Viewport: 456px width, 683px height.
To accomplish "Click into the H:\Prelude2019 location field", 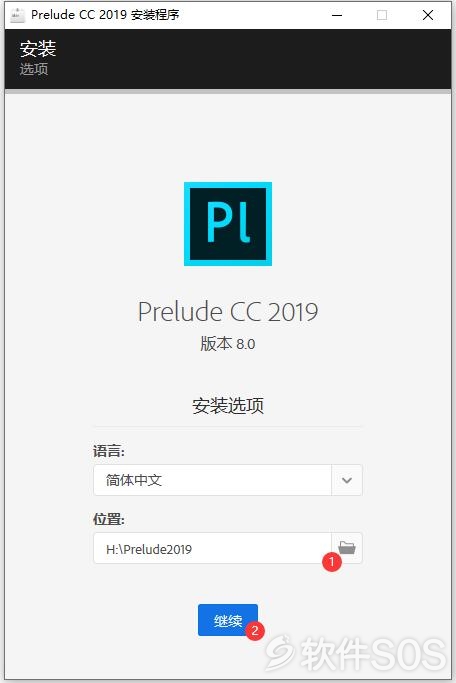I will [213, 548].
